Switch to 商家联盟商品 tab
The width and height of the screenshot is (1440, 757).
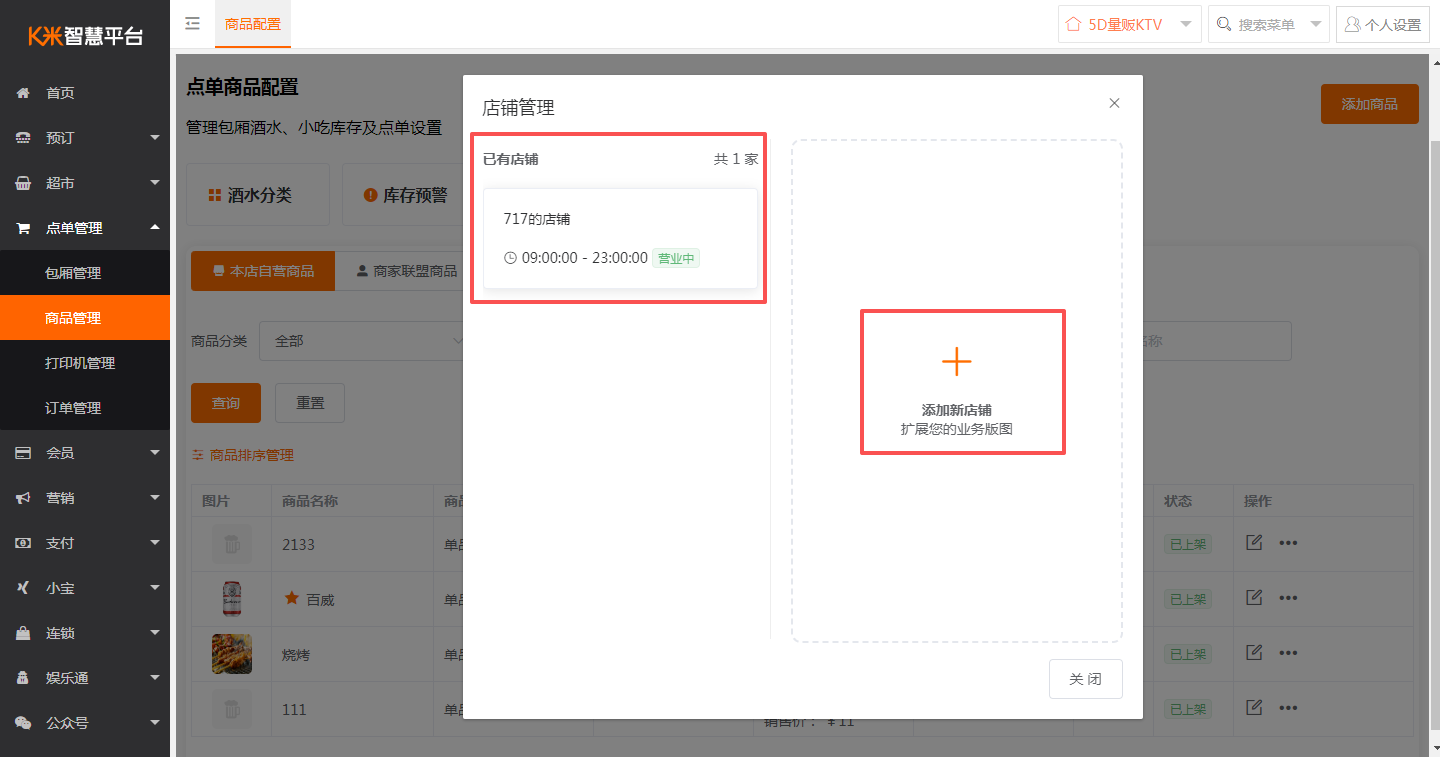(406, 271)
